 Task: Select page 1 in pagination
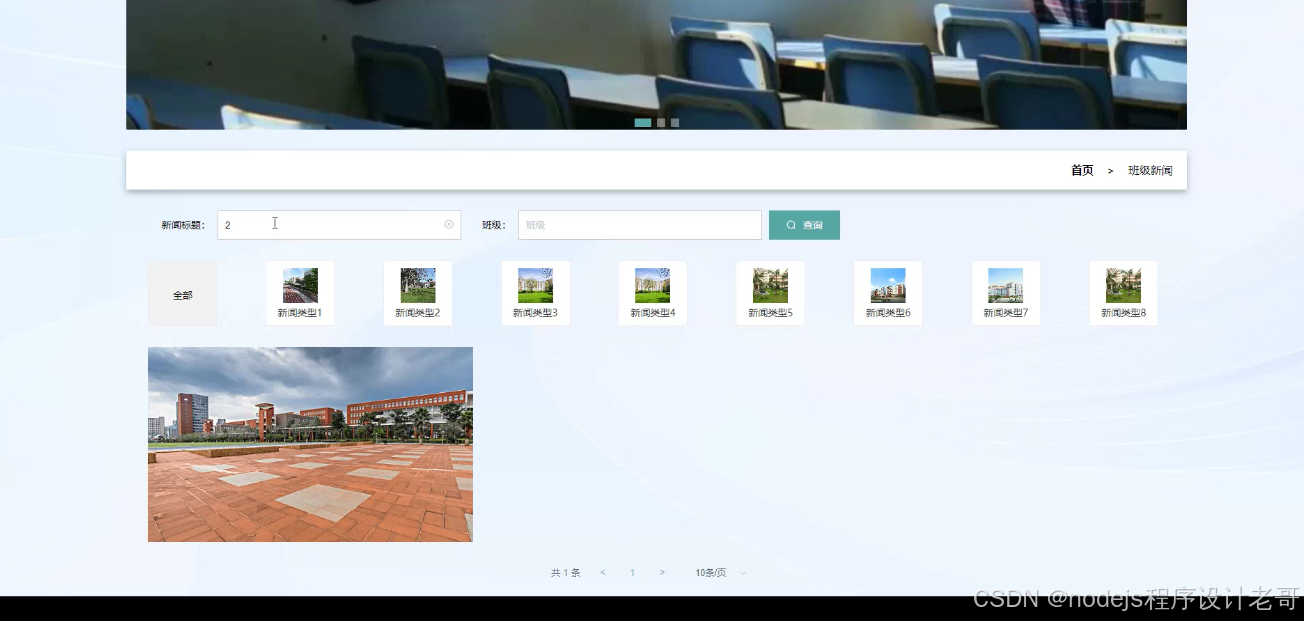click(632, 573)
